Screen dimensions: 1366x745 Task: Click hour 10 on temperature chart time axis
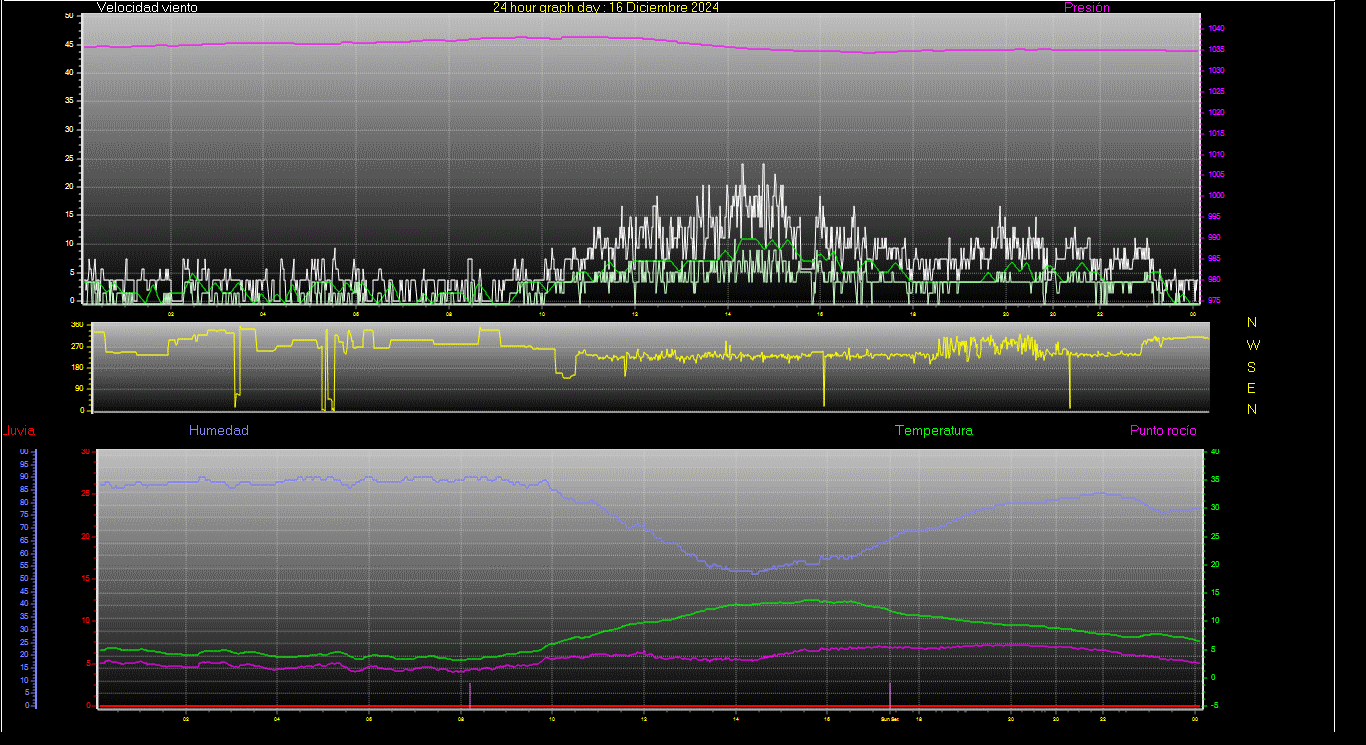552,719
